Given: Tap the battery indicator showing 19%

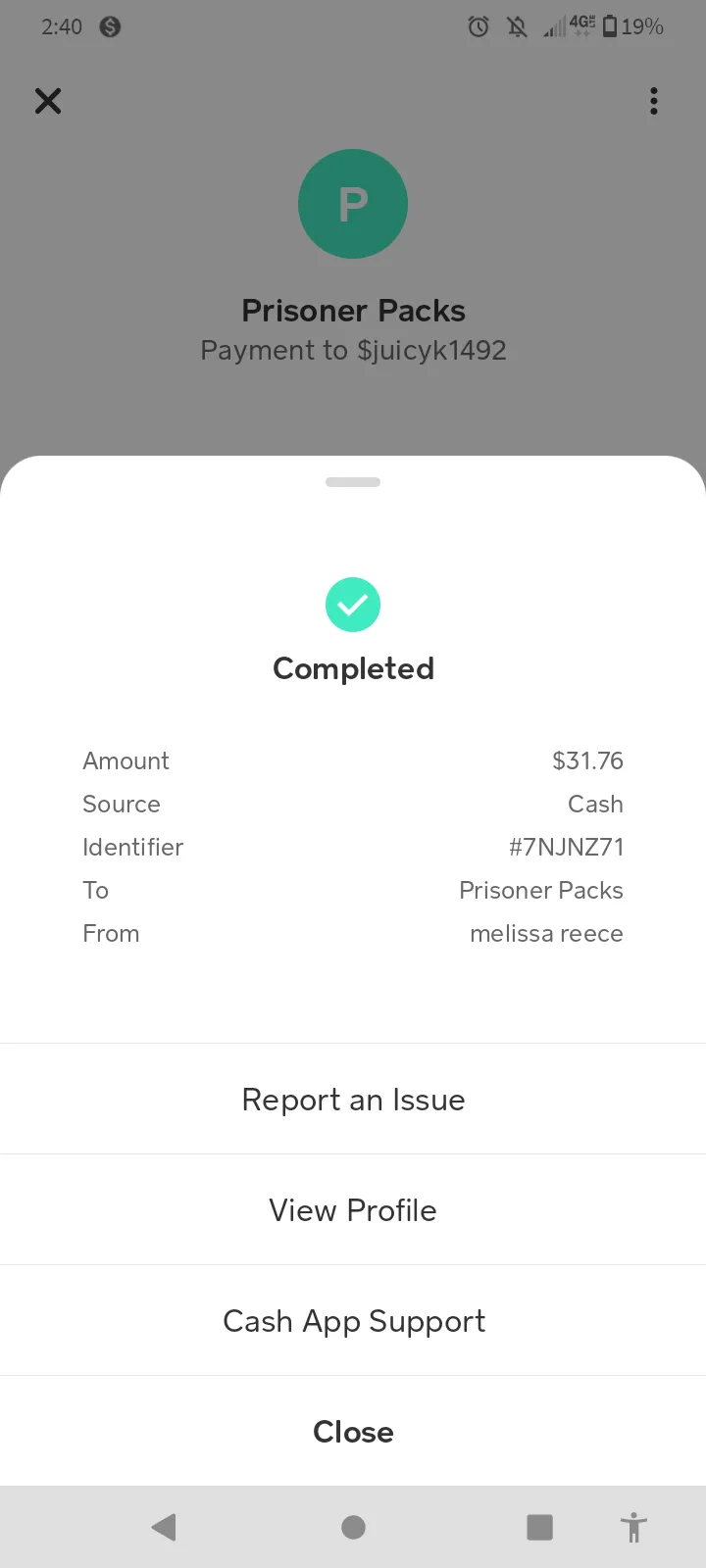Looking at the screenshot, I should [x=632, y=26].
